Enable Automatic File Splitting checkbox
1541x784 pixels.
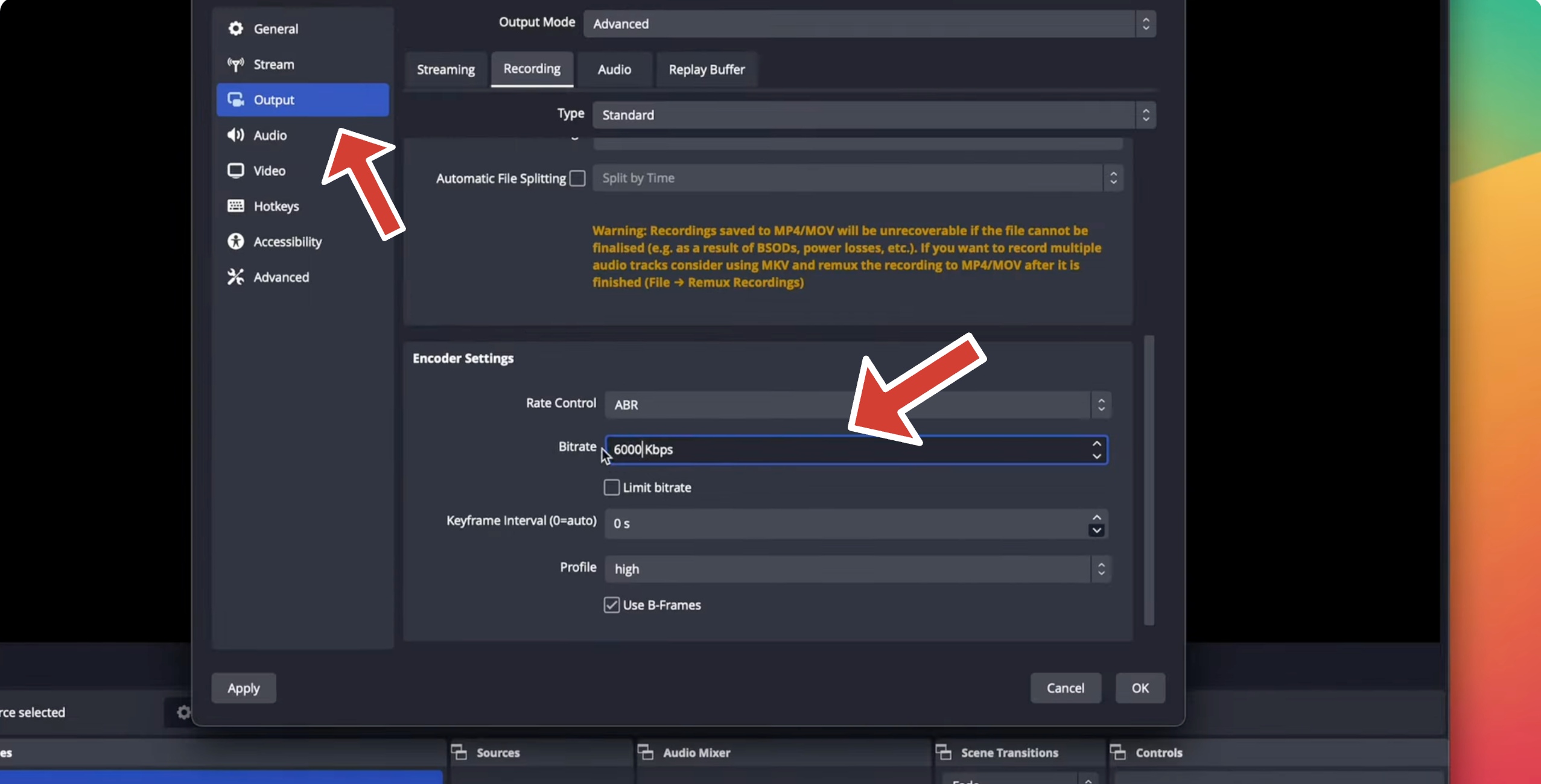pyautogui.click(x=577, y=178)
